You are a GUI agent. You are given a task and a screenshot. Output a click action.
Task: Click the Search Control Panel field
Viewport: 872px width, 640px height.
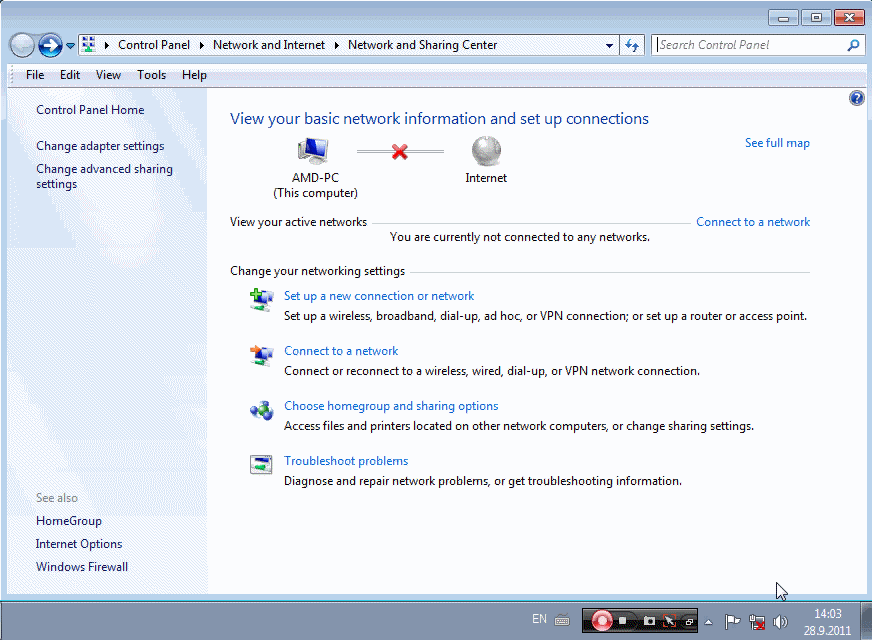pos(750,45)
